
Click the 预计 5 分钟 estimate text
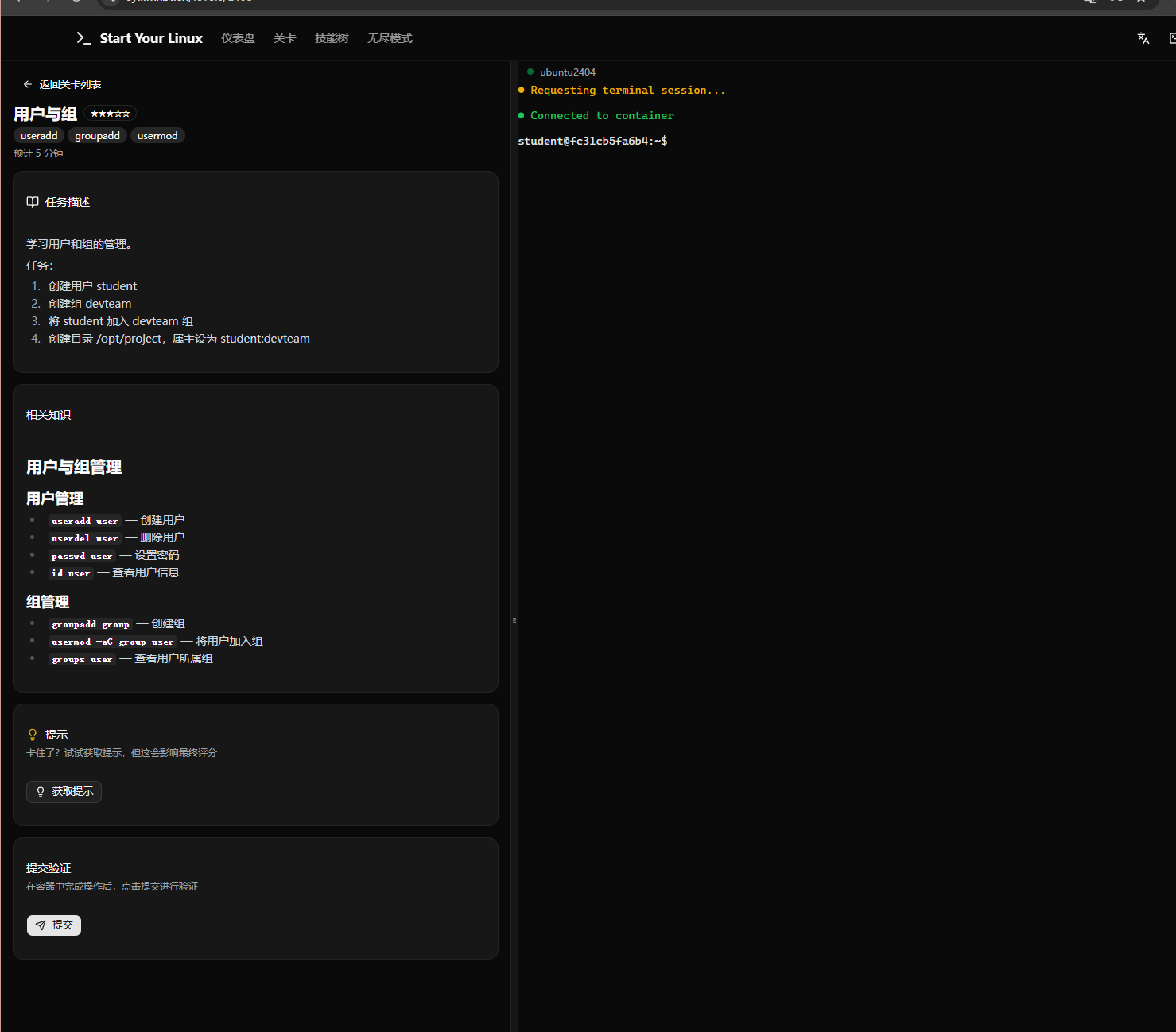pos(38,153)
